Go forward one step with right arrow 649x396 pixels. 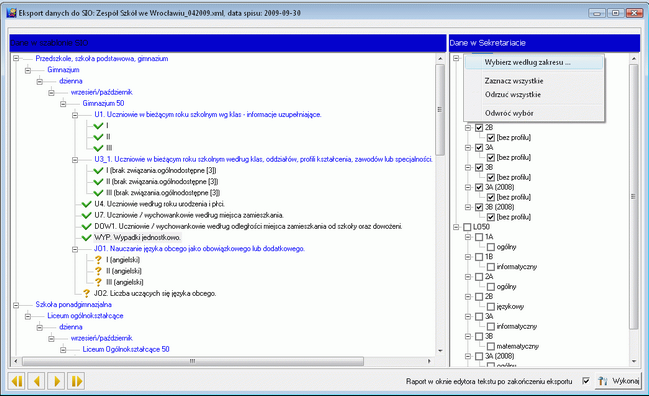pyautogui.click(x=57, y=381)
